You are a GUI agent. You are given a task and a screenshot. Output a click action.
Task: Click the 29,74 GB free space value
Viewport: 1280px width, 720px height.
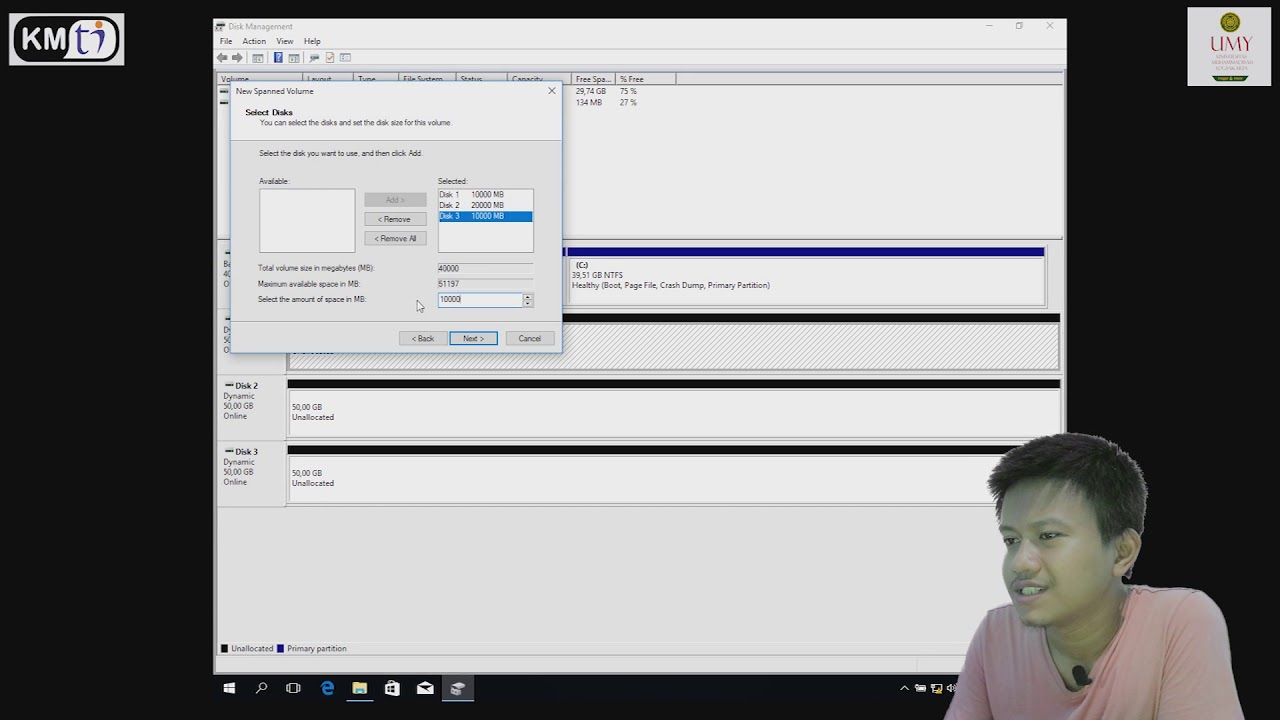tap(591, 91)
